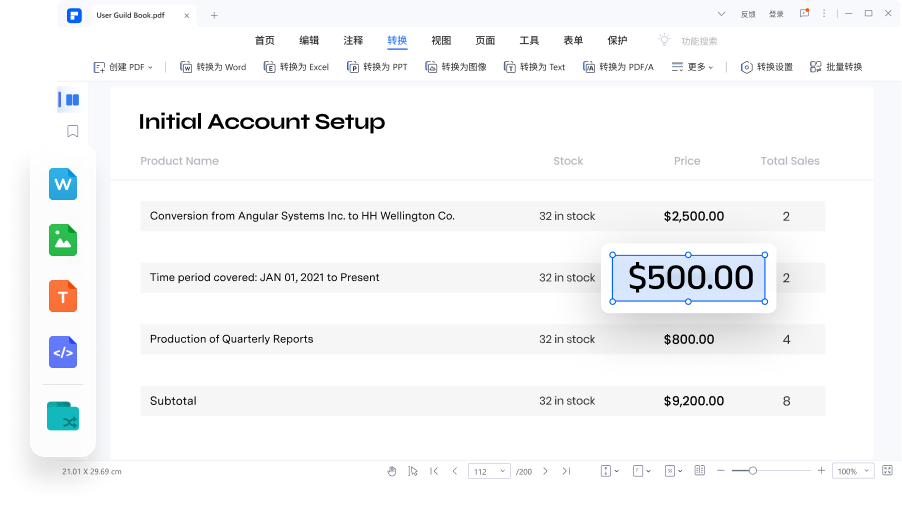This screenshot has width=902, height=505.
Task: Open the 视图 tab
Action: pyautogui.click(x=441, y=41)
